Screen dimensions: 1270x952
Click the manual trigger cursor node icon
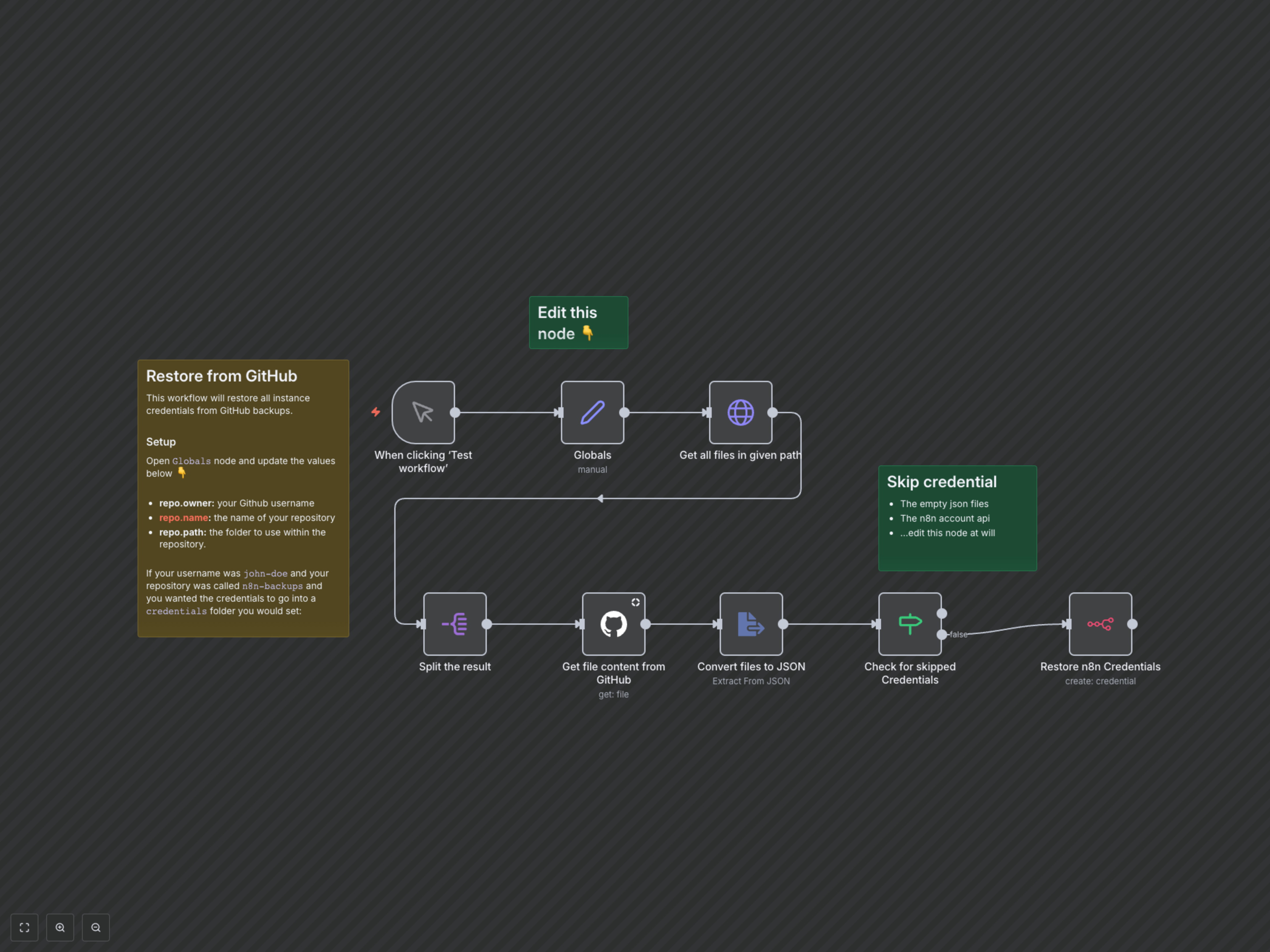[423, 412]
